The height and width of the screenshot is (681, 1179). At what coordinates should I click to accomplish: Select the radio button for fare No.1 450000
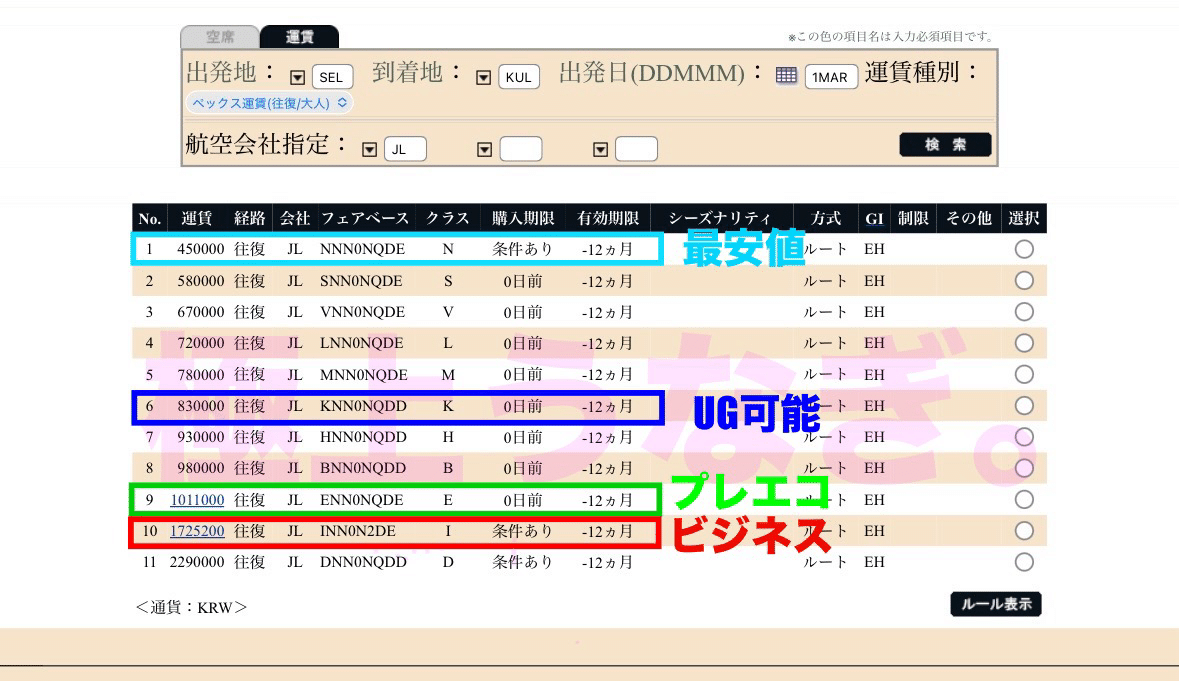[x=1023, y=249]
